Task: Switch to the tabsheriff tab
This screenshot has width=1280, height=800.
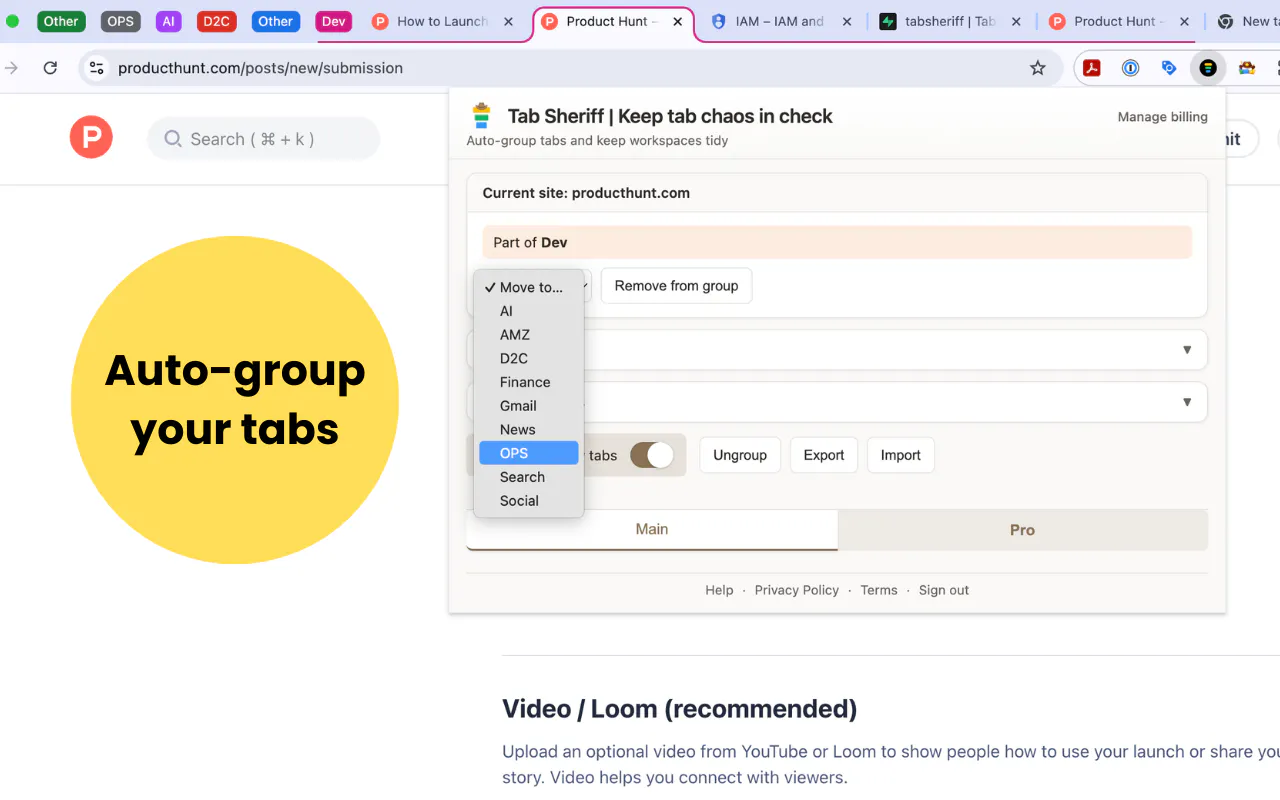Action: [949, 21]
